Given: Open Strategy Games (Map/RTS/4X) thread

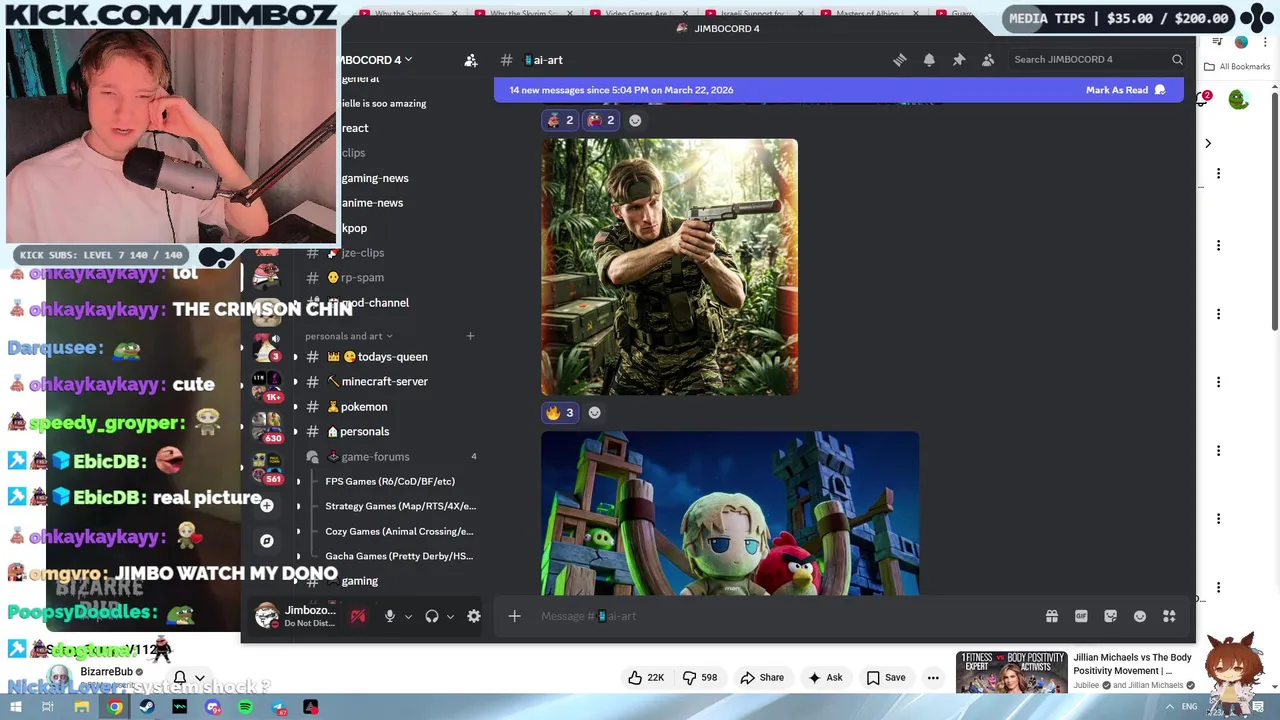Looking at the screenshot, I should tap(400, 506).
